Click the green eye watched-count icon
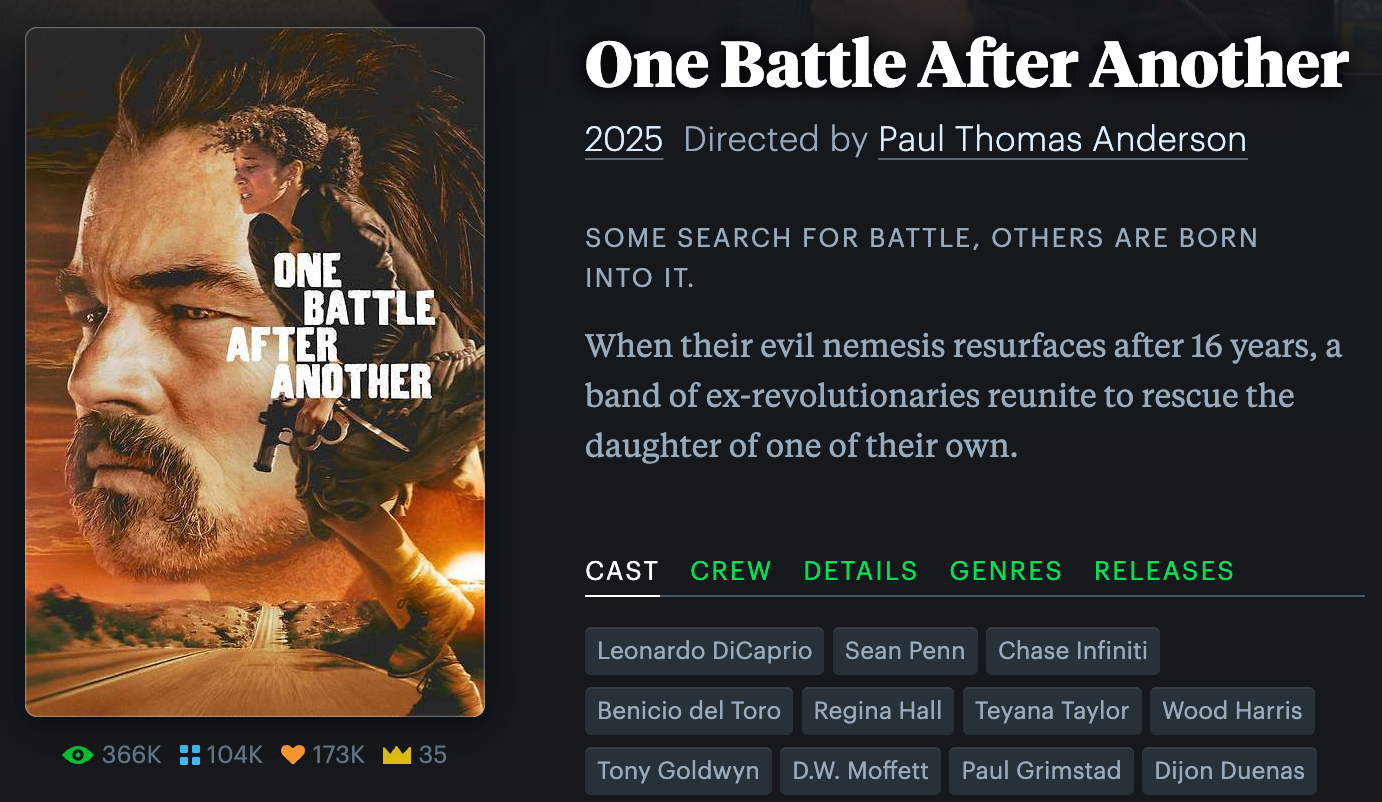1382x802 pixels. pyautogui.click(x=77, y=755)
